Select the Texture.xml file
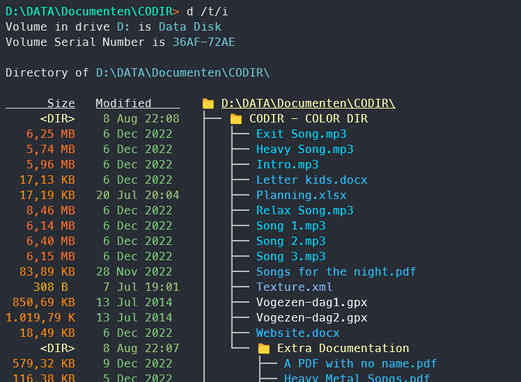This screenshot has width=521, height=382. (294, 287)
